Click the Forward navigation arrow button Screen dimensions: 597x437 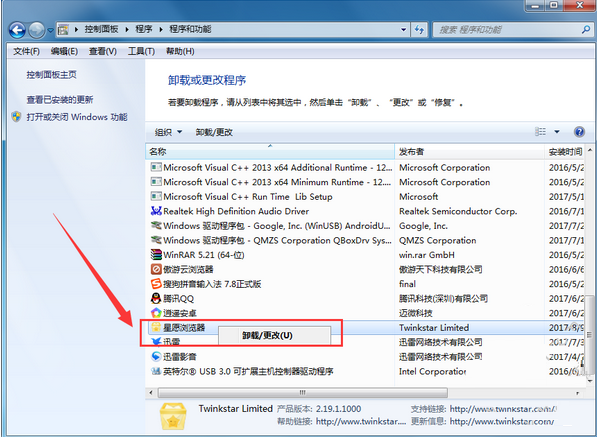[x=37, y=30]
